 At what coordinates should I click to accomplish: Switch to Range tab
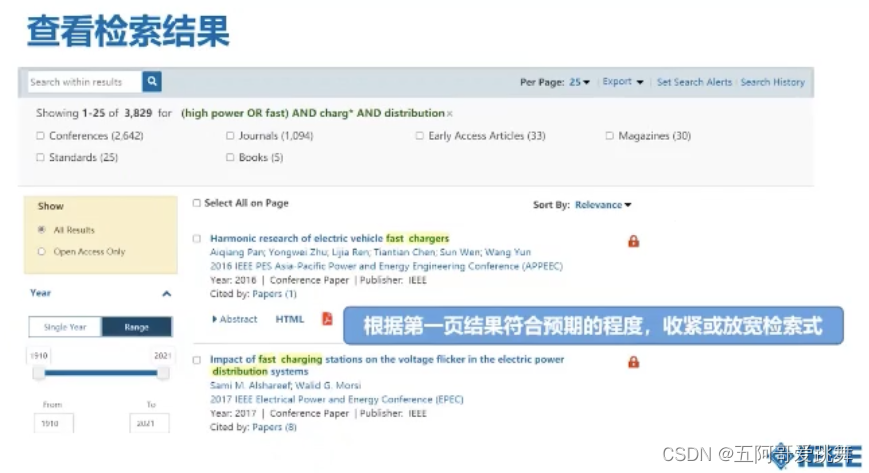tap(137, 327)
